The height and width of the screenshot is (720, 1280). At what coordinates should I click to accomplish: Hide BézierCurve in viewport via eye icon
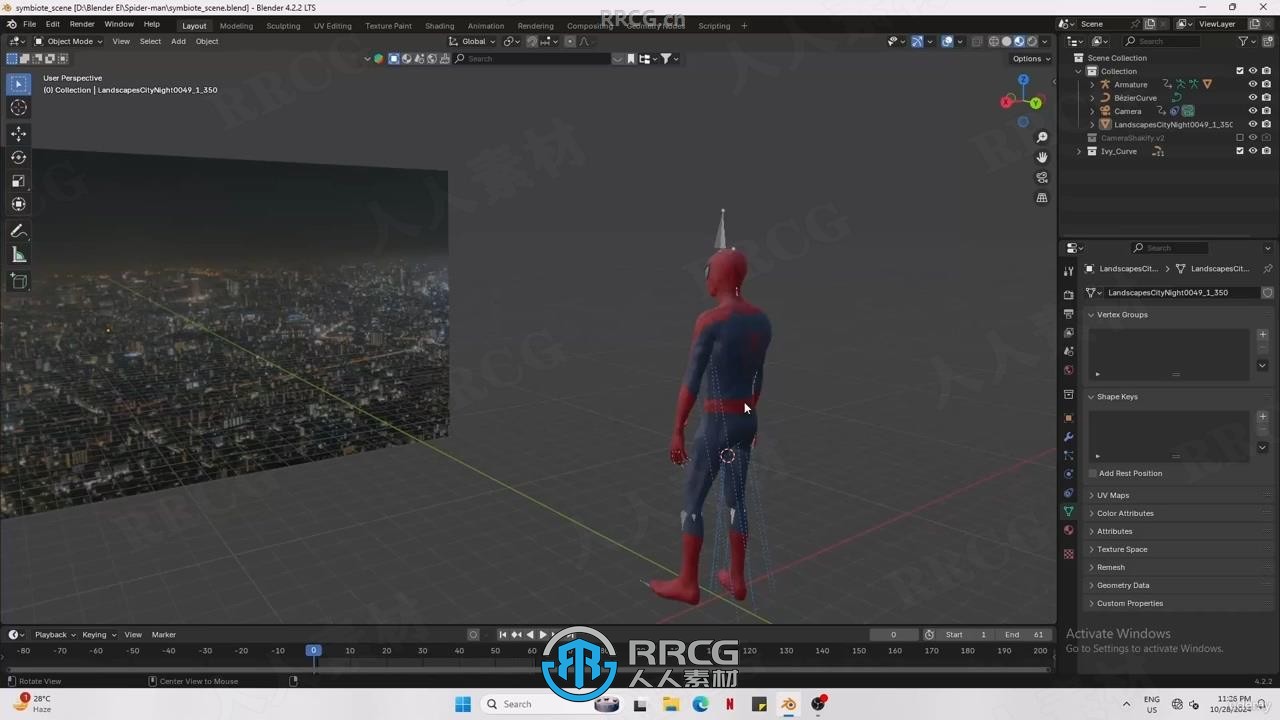coord(1253,98)
